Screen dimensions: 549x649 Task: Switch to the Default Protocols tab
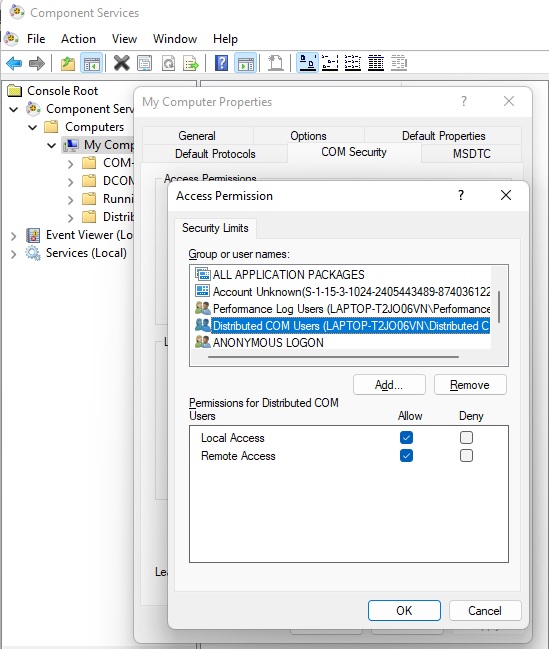tap(215, 154)
